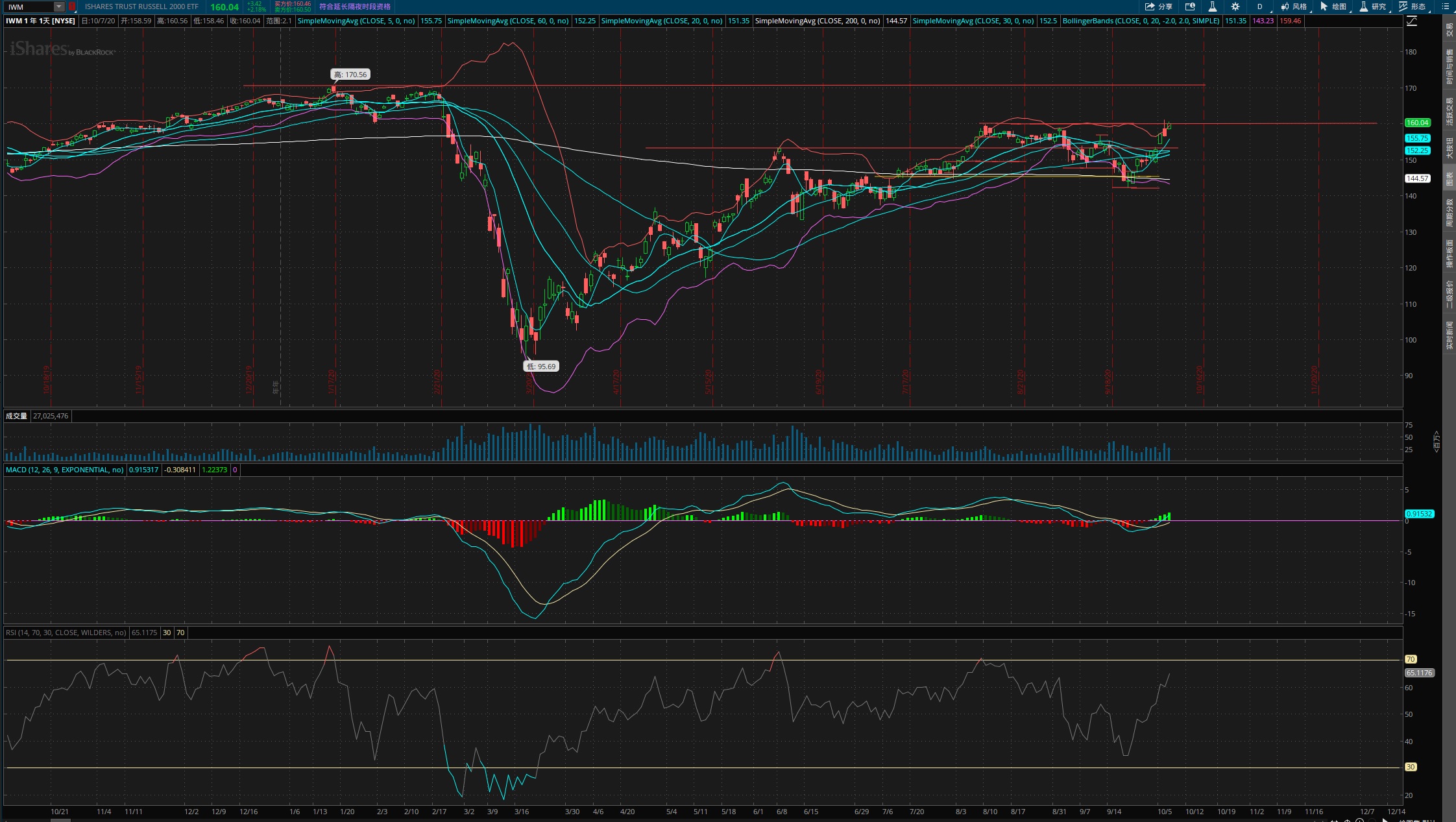Screen dimensions: 1456x822
Task: Click the ISHARES TRUST RUSSELL 2000 ETF name
Action: (x=141, y=6)
